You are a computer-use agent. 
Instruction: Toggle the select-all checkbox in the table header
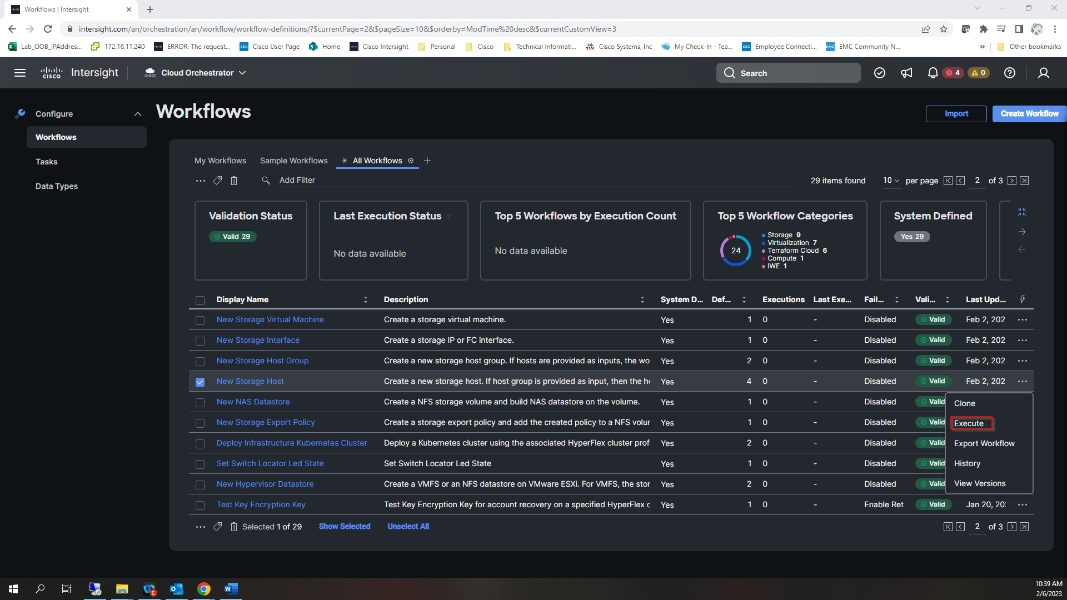[200, 300]
